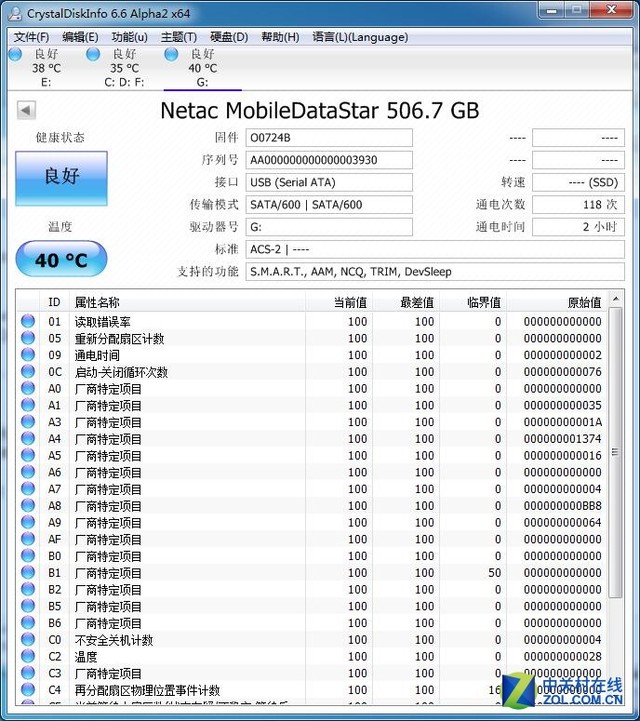
Task: Click the firmware field O0724B
Action: pyautogui.click(x=329, y=138)
